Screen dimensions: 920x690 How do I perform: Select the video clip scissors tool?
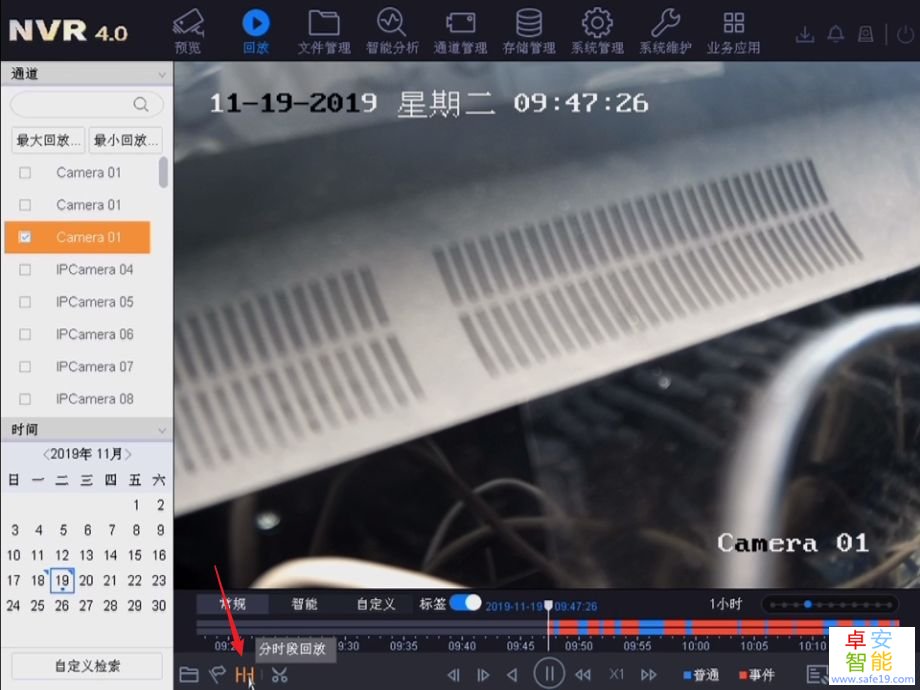click(279, 674)
